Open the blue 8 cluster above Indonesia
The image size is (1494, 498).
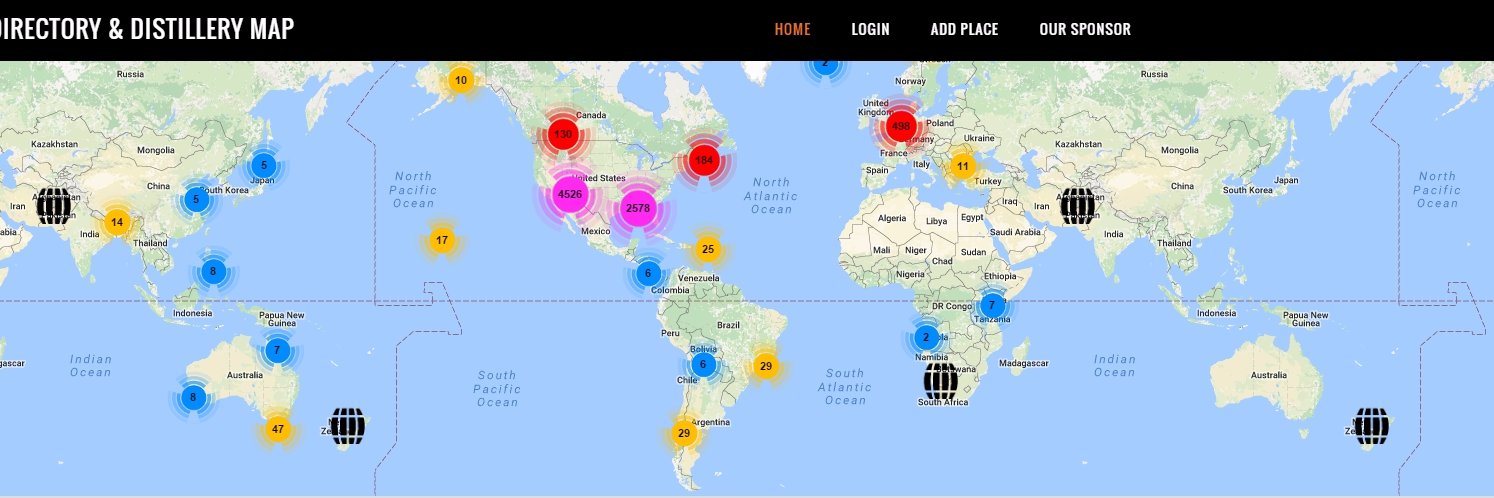tap(212, 270)
